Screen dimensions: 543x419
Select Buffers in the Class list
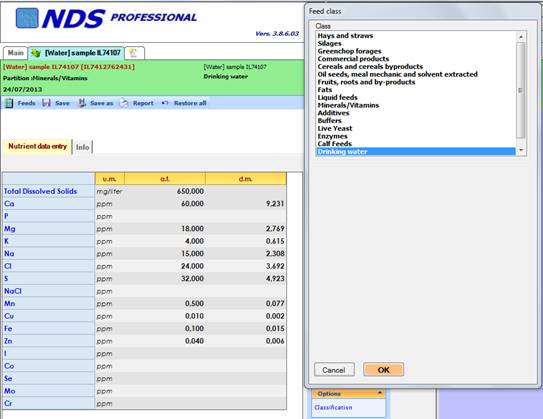pos(330,121)
